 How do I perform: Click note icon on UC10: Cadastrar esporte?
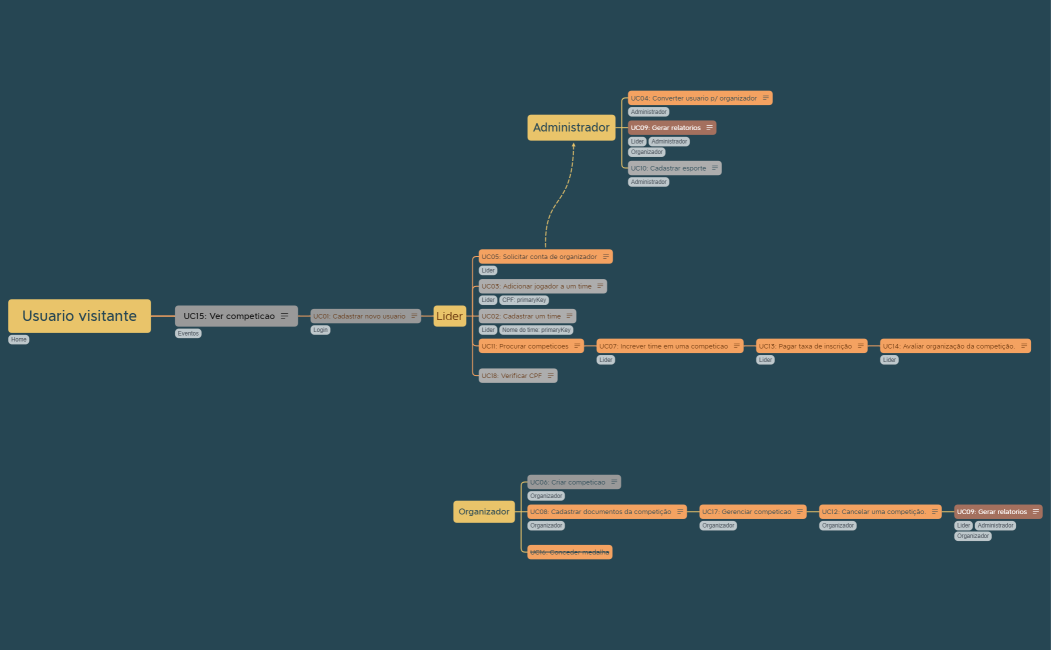pyautogui.click(x=714, y=168)
